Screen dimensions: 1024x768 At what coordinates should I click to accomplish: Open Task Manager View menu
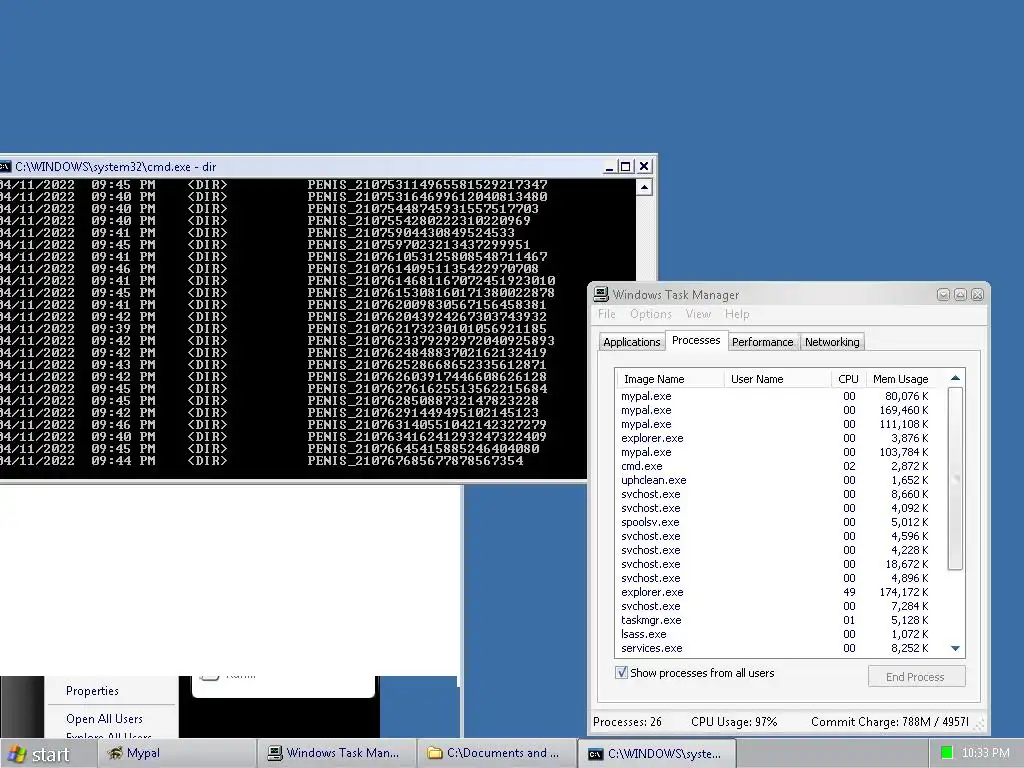[x=698, y=314]
